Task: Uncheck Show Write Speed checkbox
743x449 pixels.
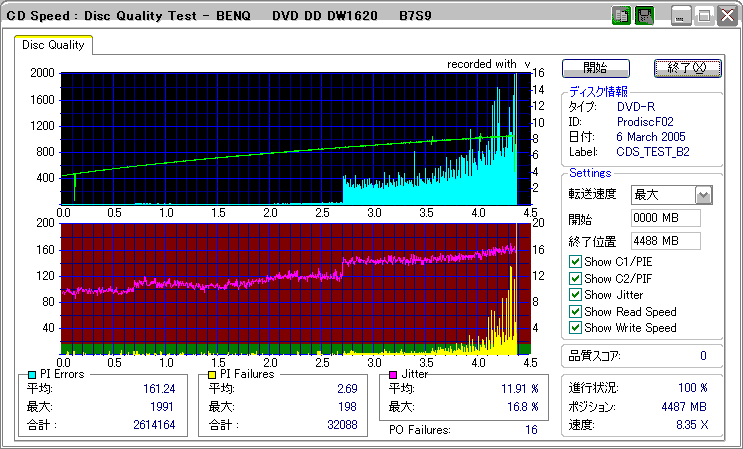Action: tap(575, 327)
